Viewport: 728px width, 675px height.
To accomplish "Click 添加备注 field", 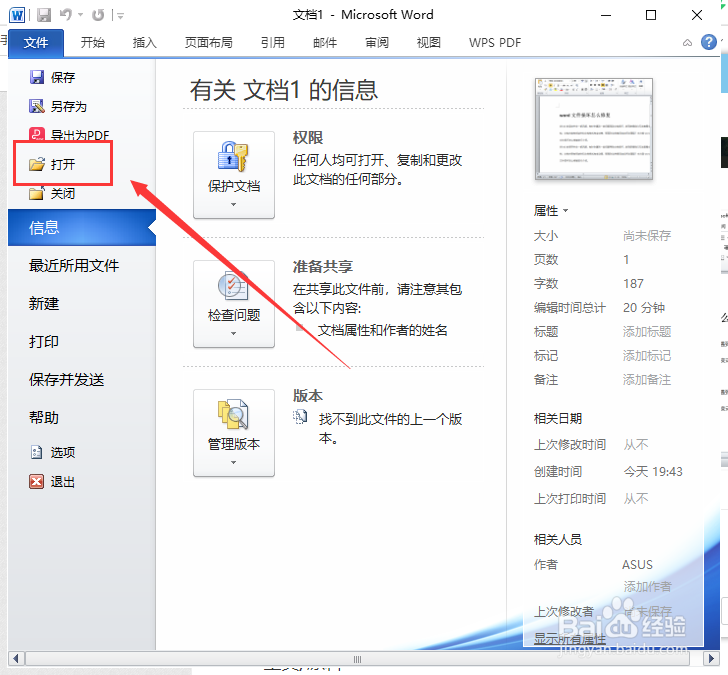I will [647, 380].
